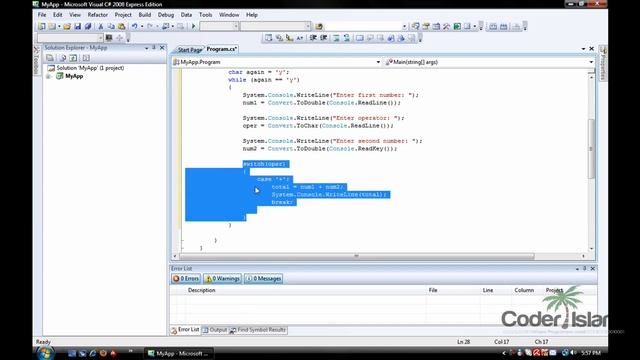Click the Increase Indent text editor icon
This screenshot has height=360, width=640.
click(324, 38)
